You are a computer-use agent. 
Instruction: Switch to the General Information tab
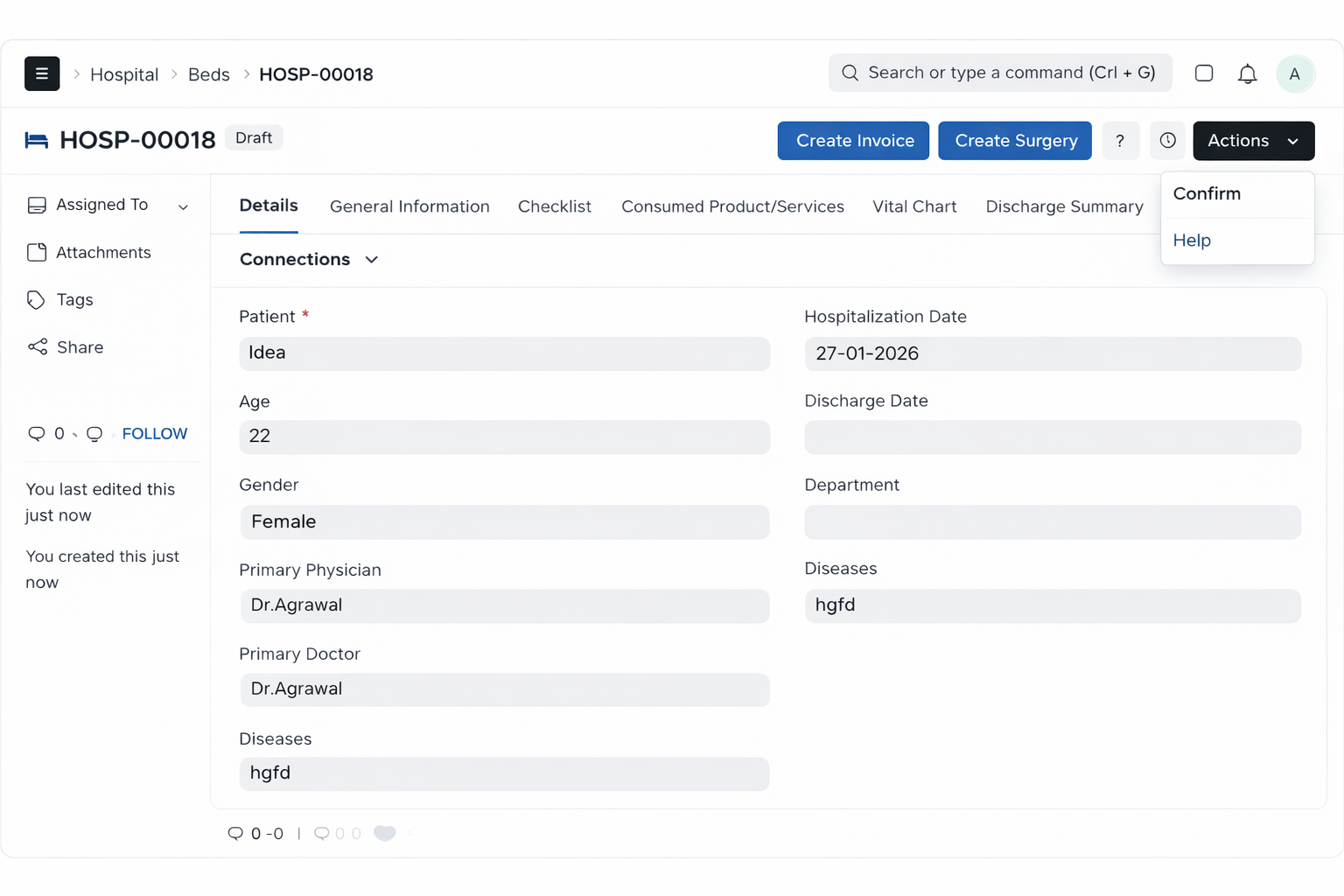[x=409, y=206]
